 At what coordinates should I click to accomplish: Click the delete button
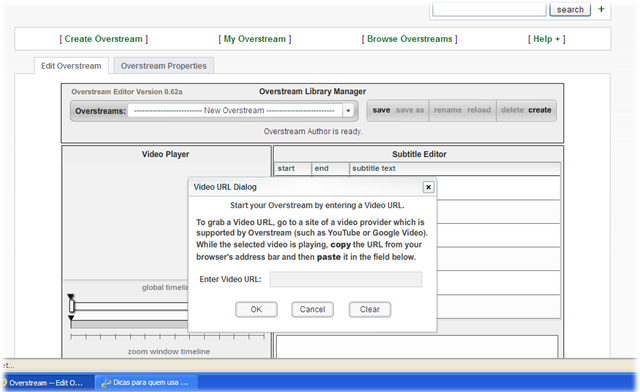(x=512, y=110)
